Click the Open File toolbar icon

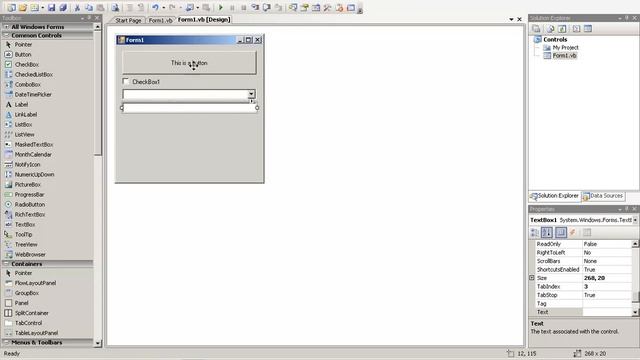click(23, 7)
